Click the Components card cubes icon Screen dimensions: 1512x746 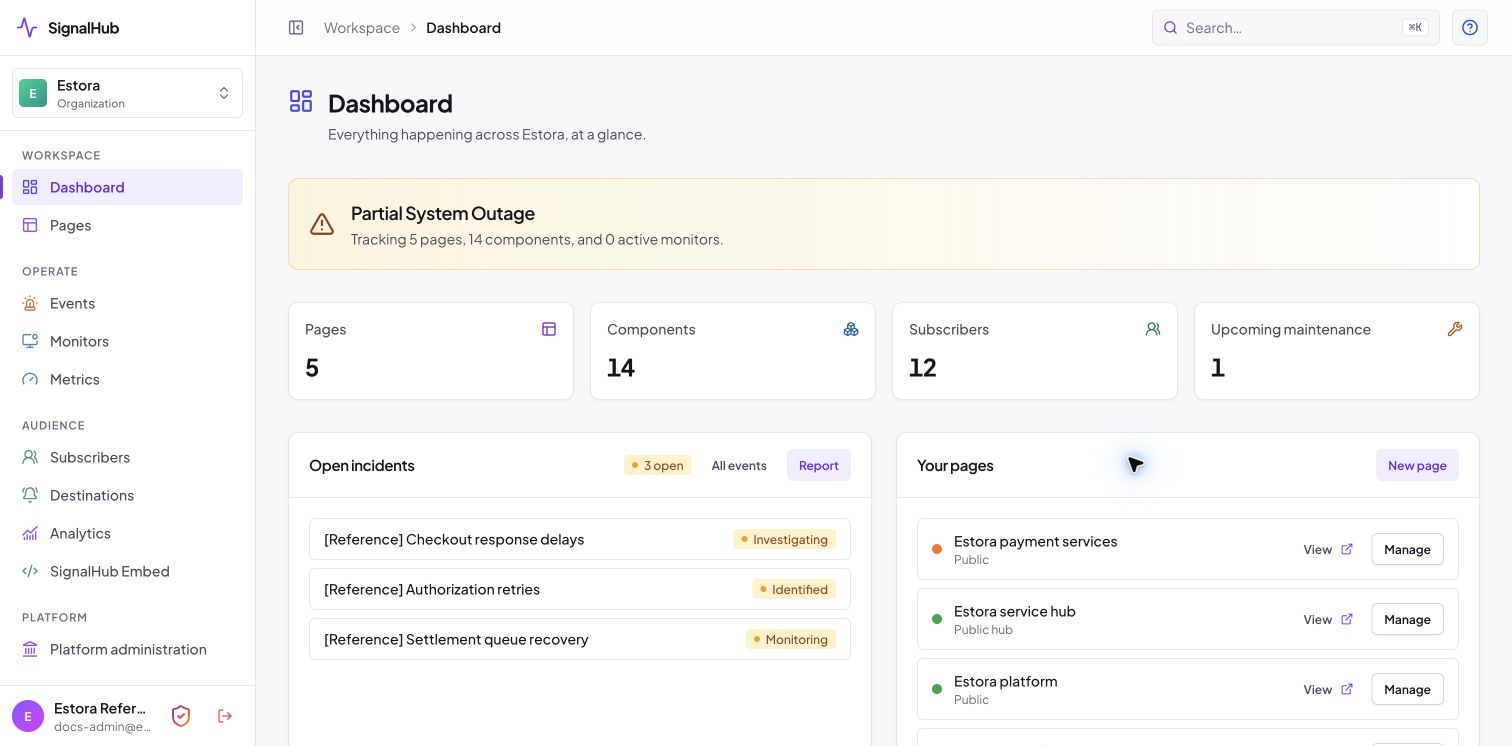(851, 329)
